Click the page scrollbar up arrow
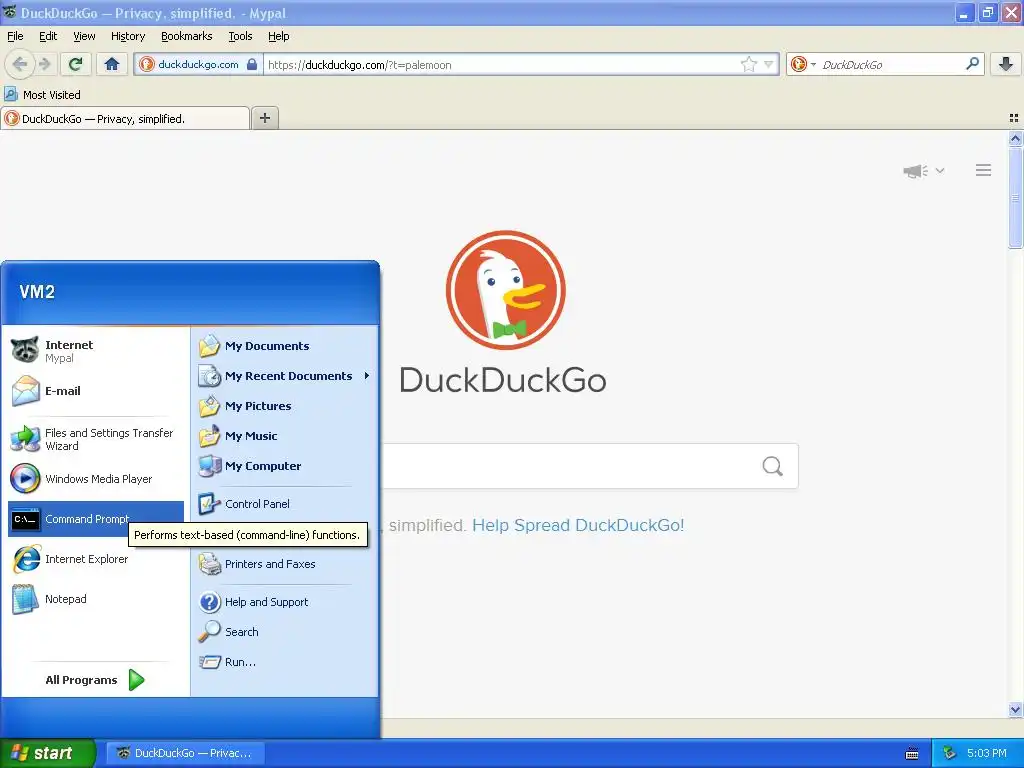This screenshot has width=1024, height=768. 1015,138
